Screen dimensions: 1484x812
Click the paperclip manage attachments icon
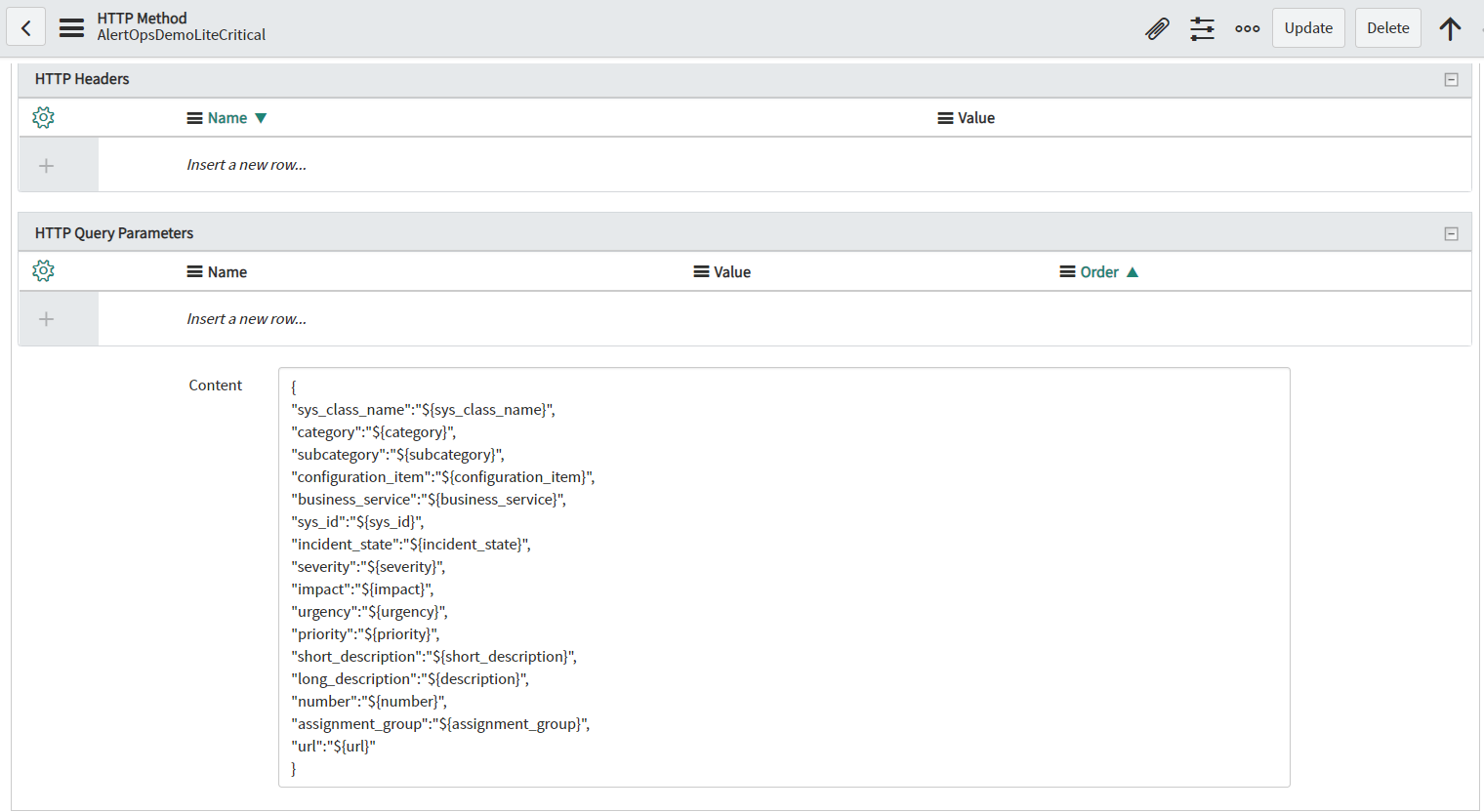[x=1157, y=28]
